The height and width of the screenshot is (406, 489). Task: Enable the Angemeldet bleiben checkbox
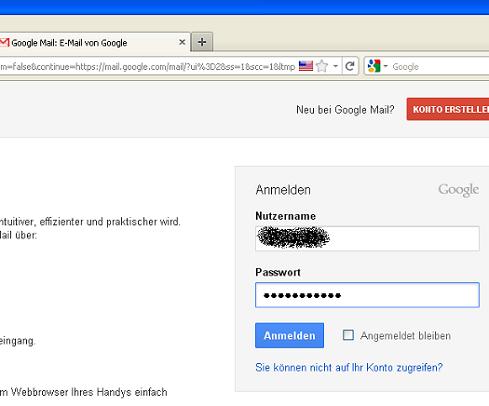[x=348, y=335]
